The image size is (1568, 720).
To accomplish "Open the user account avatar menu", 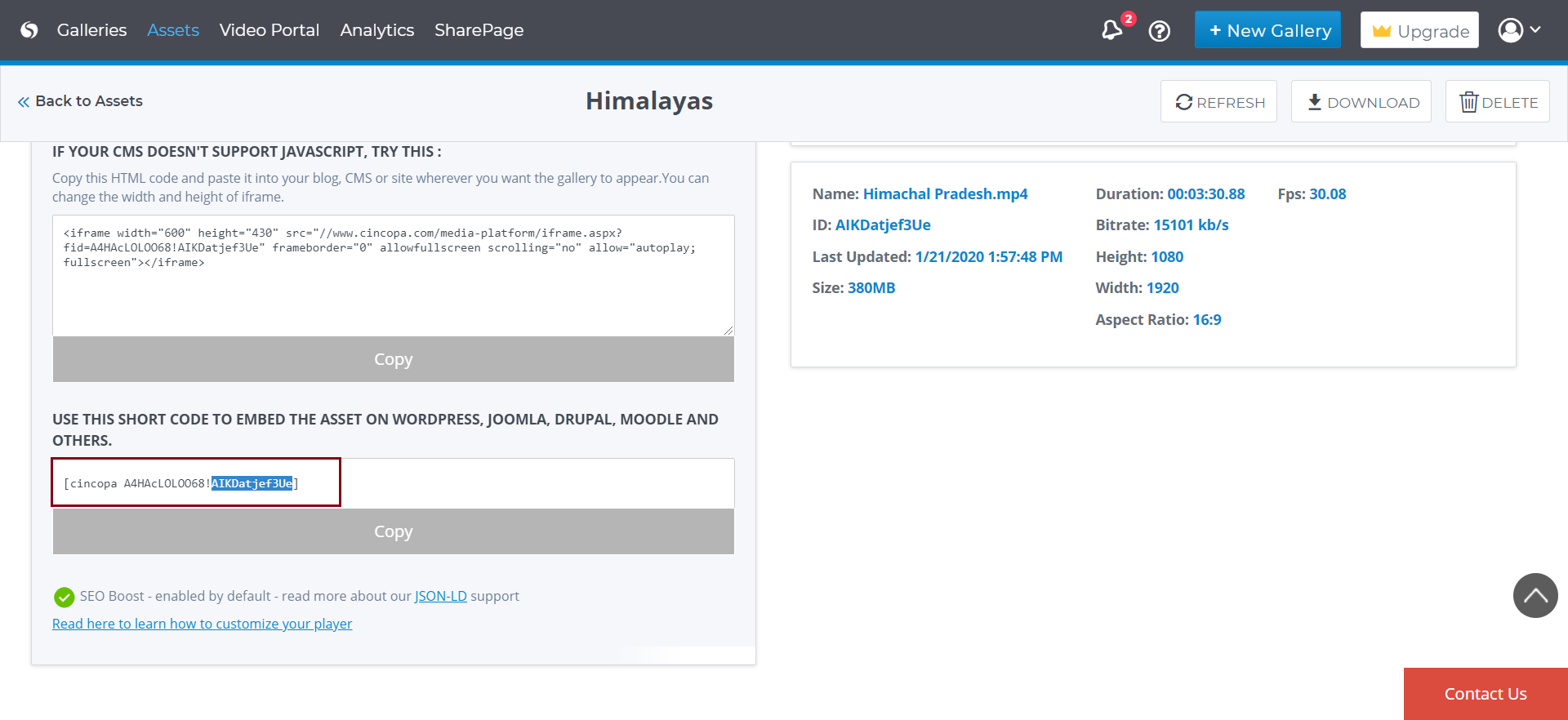I will point(1518,30).
